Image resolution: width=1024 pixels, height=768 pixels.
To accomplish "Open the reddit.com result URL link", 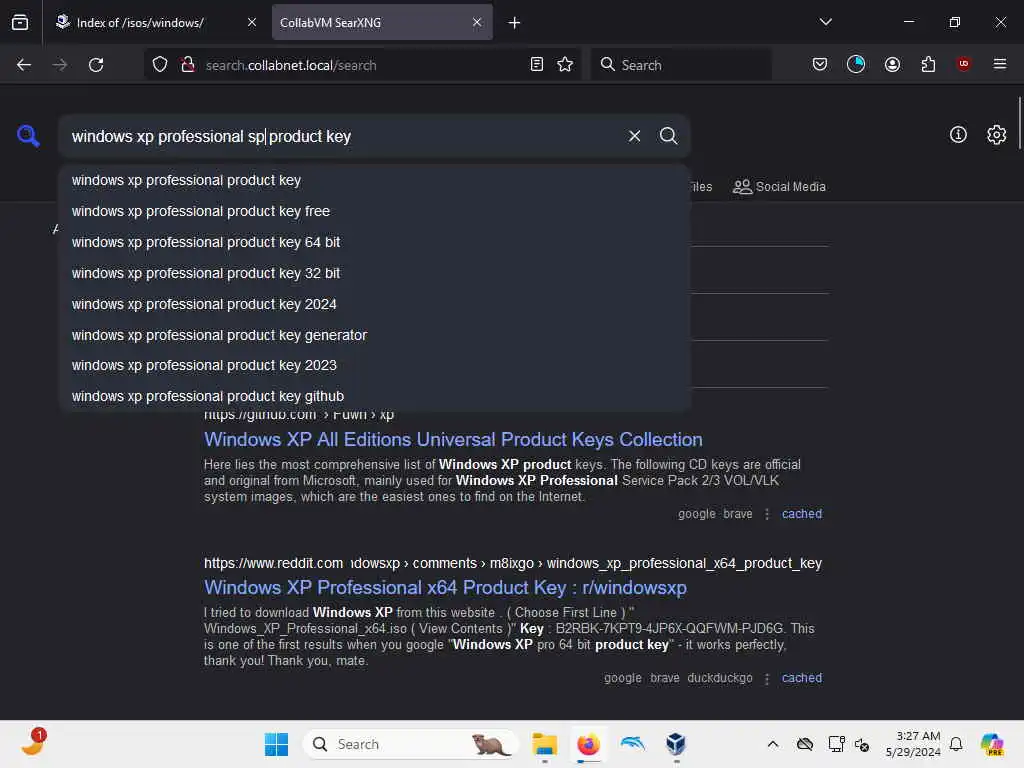I will click(x=513, y=563).
